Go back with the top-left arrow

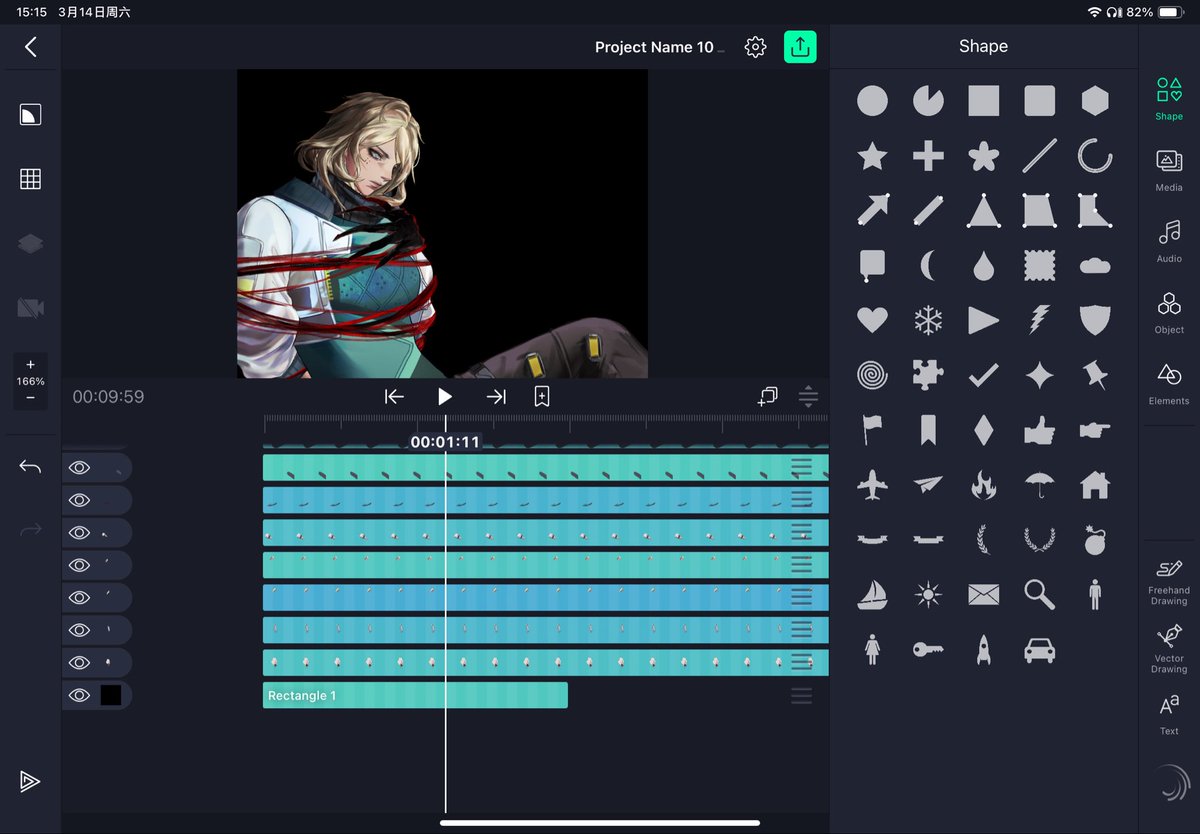[31, 47]
